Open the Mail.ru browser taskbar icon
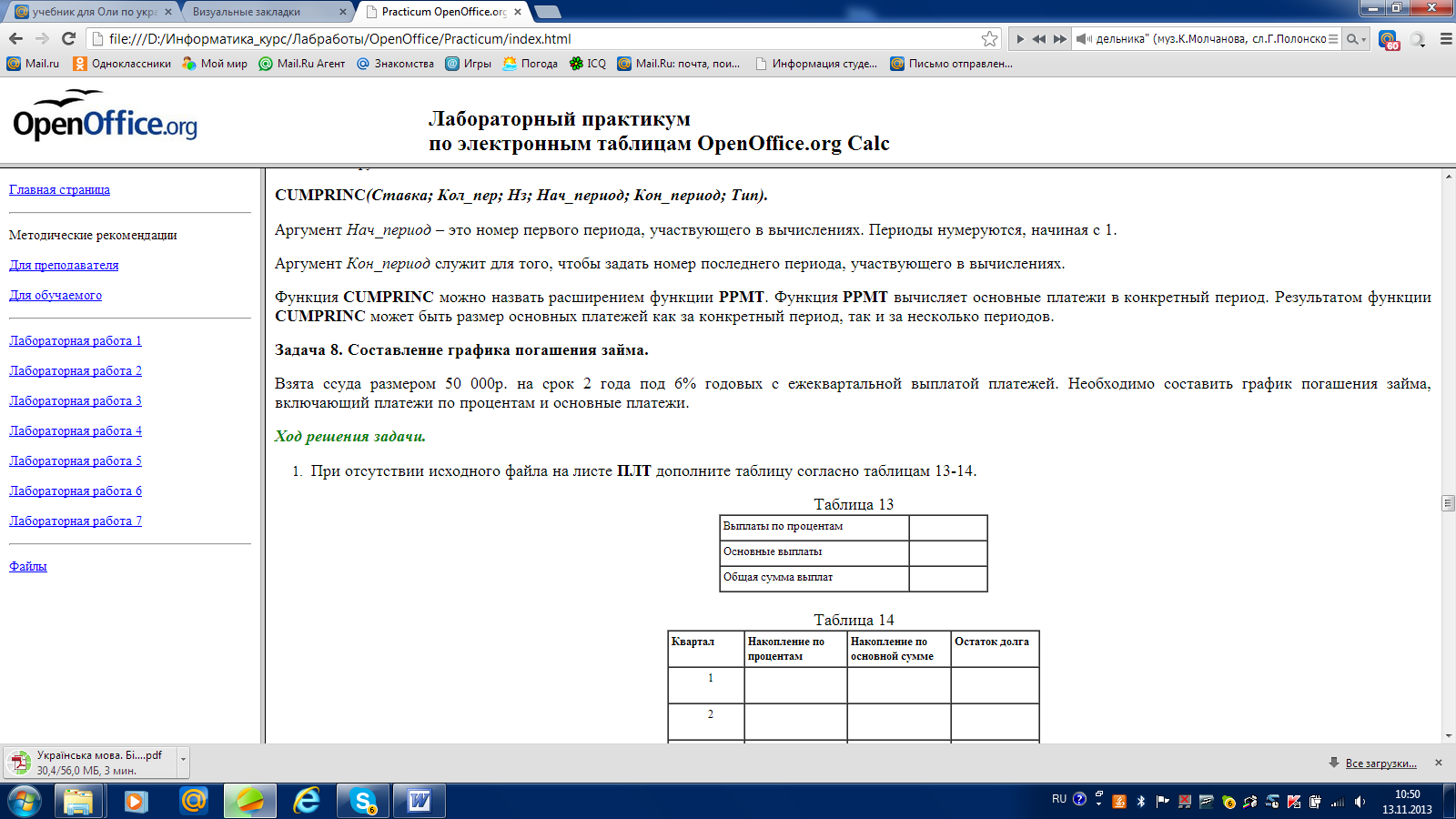This screenshot has height=819, width=1456. point(193,802)
